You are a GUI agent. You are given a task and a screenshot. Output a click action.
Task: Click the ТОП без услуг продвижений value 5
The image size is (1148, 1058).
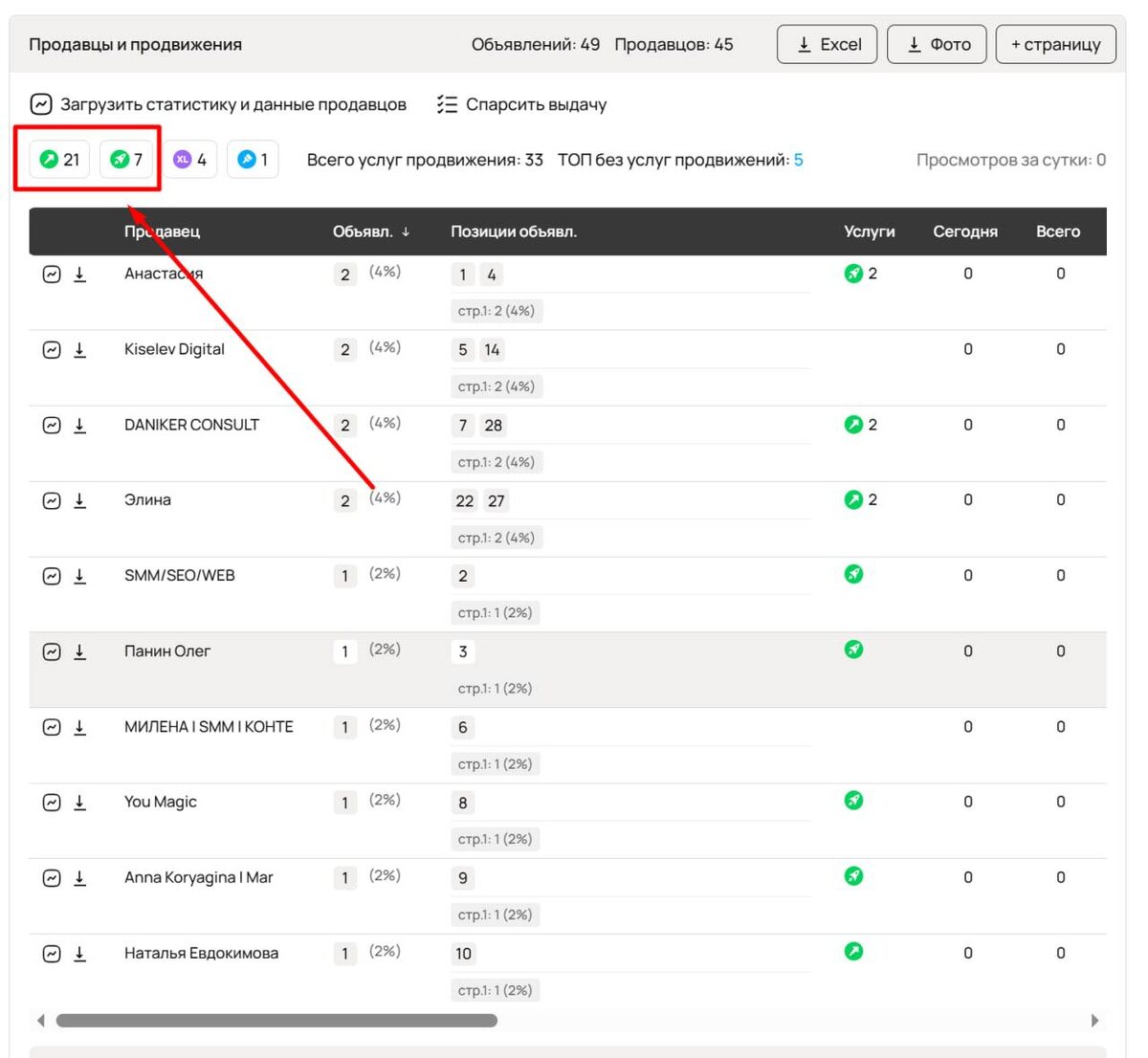pos(798,160)
